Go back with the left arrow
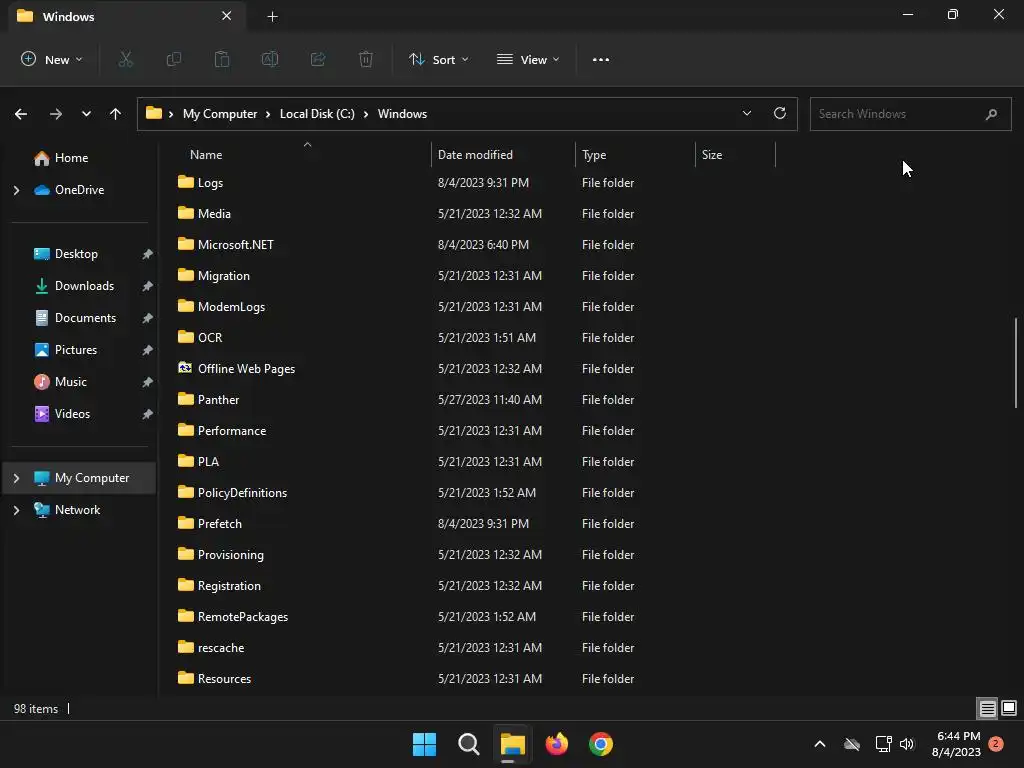 point(21,114)
